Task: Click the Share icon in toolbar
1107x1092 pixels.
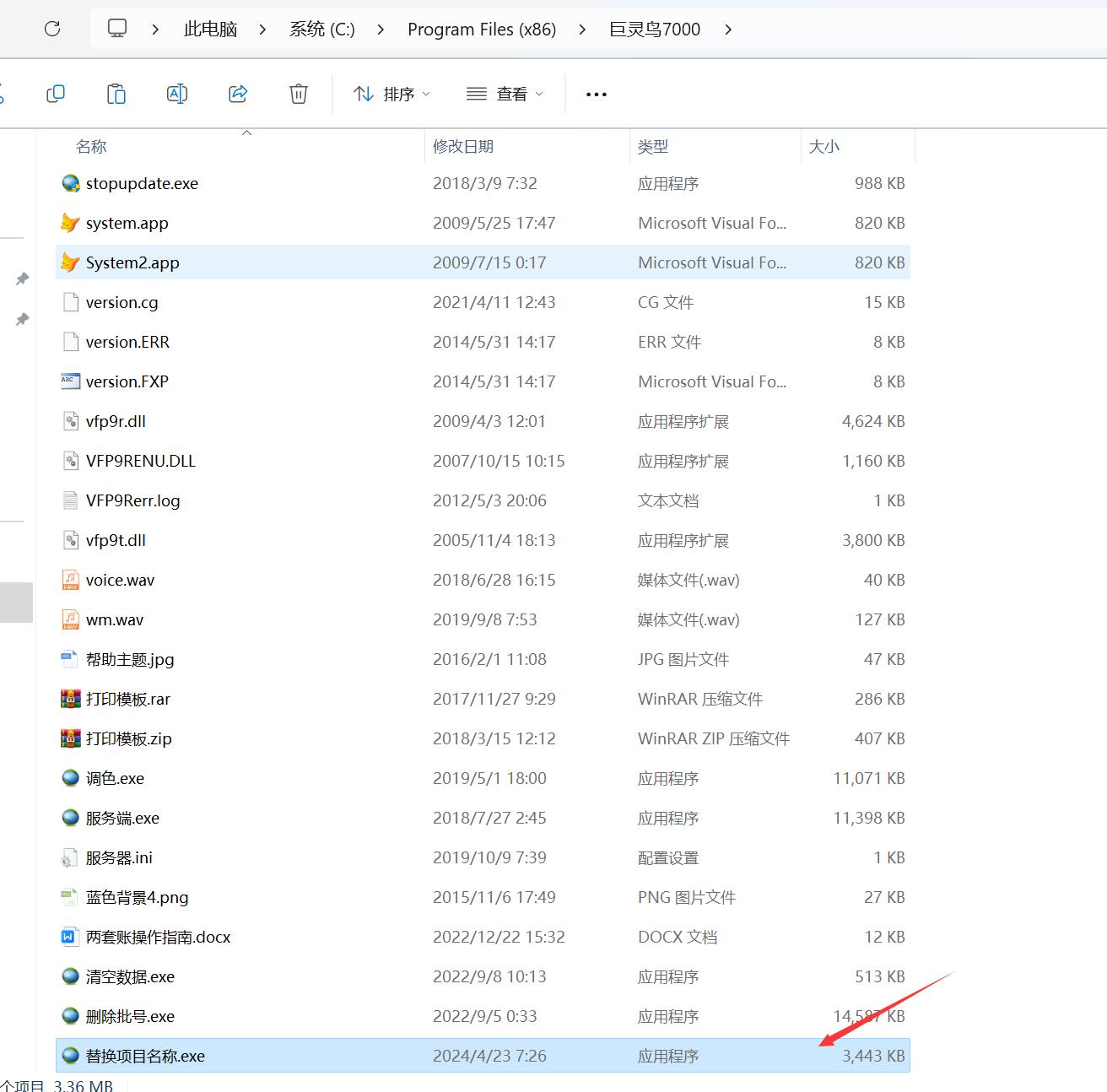Action: tap(238, 94)
